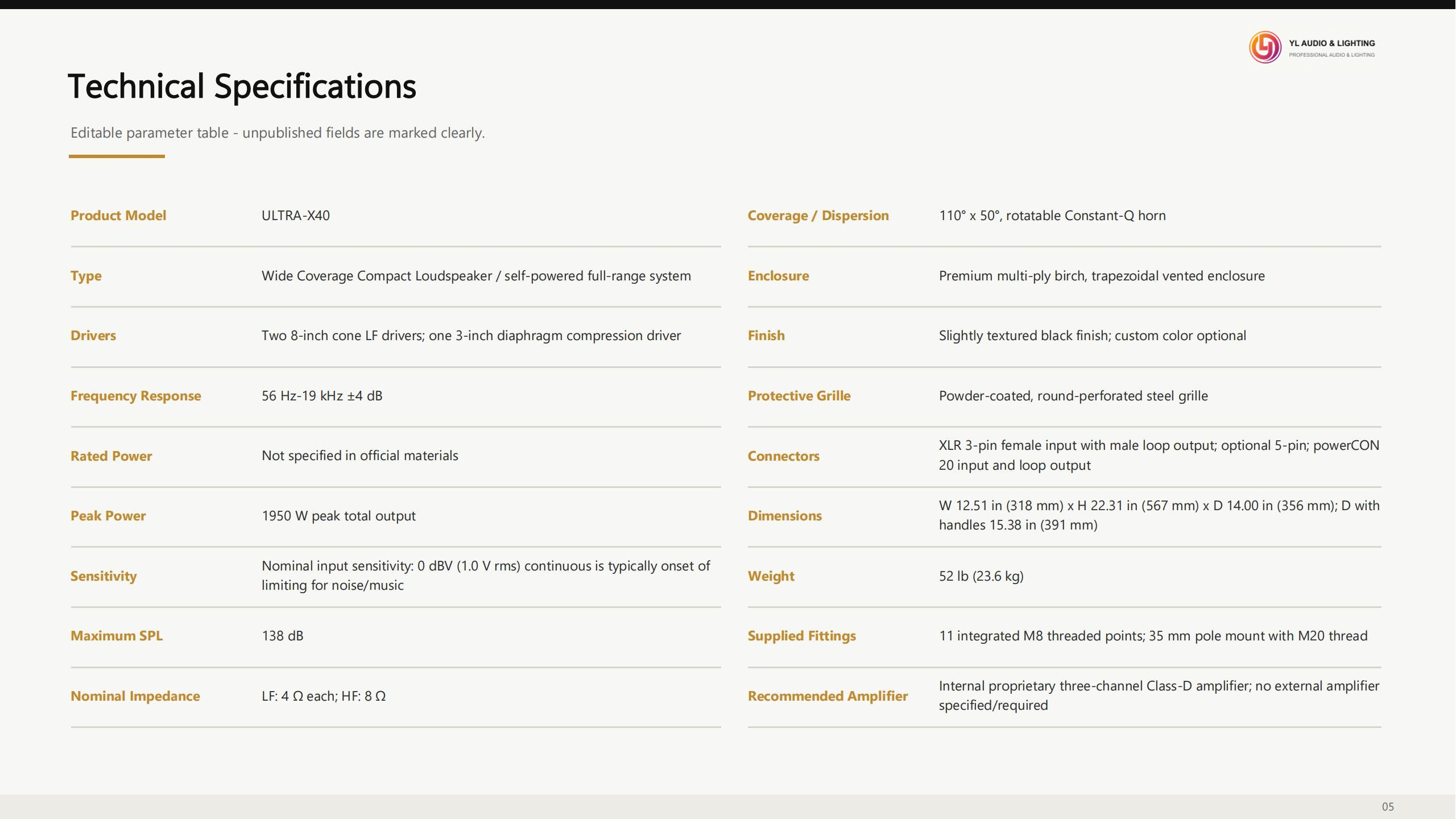
Task: Click the Enclosure birch description text
Action: tap(1102, 276)
